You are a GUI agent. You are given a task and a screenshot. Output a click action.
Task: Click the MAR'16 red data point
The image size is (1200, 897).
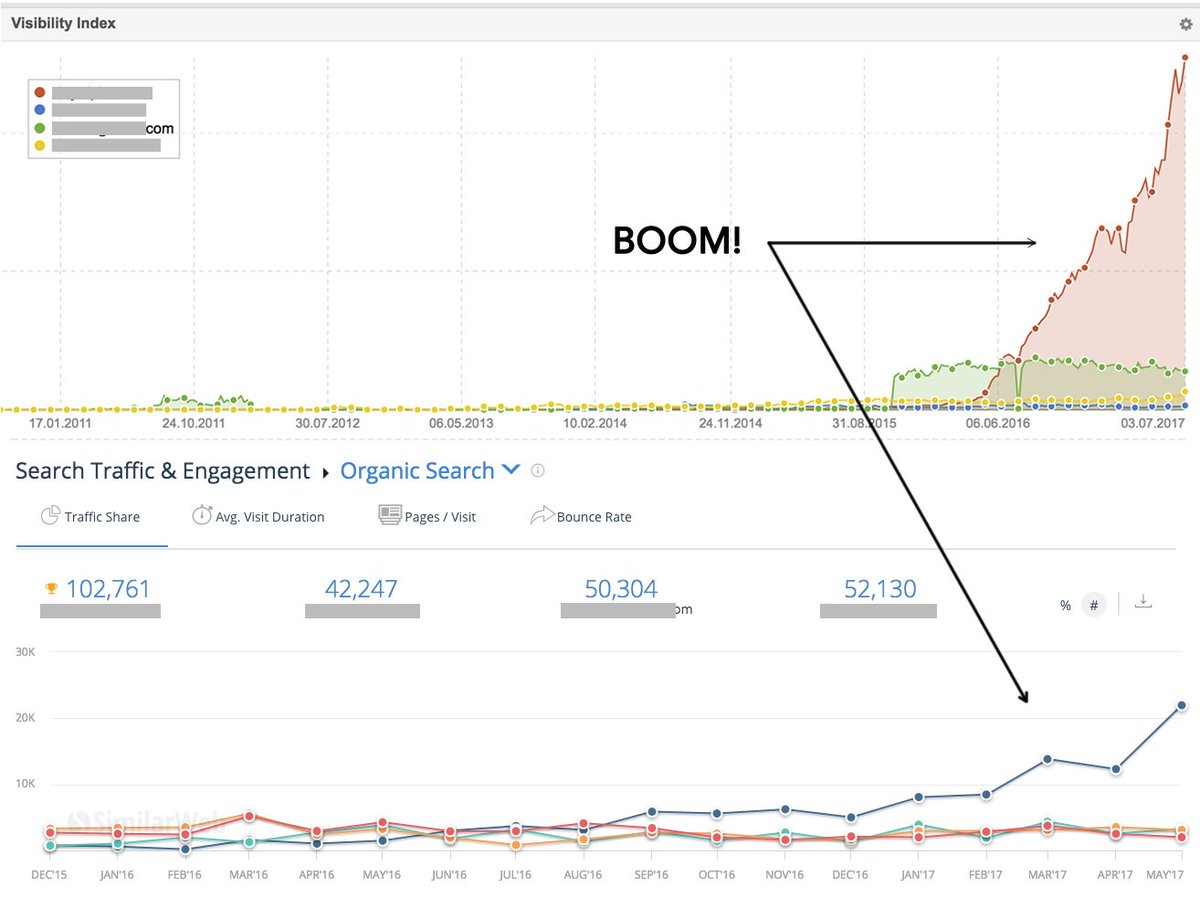point(249,817)
